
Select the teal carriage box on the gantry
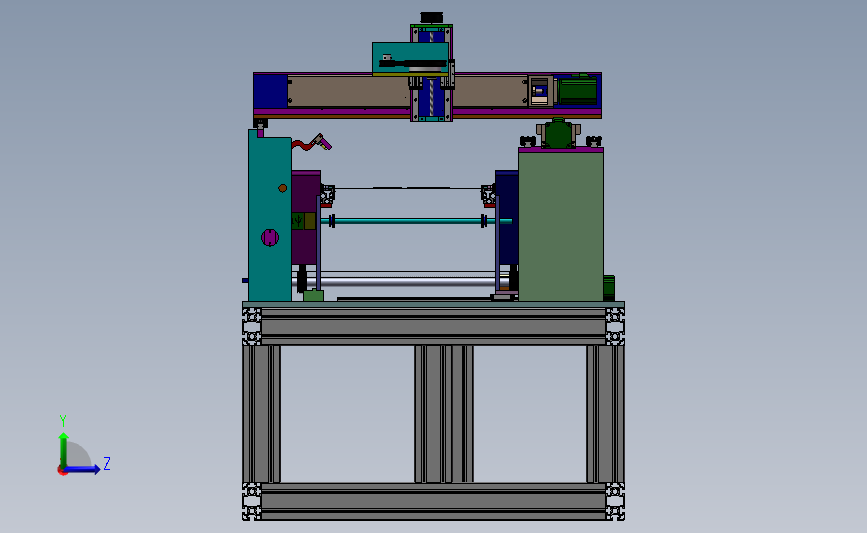pyautogui.click(x=410, y=59)
